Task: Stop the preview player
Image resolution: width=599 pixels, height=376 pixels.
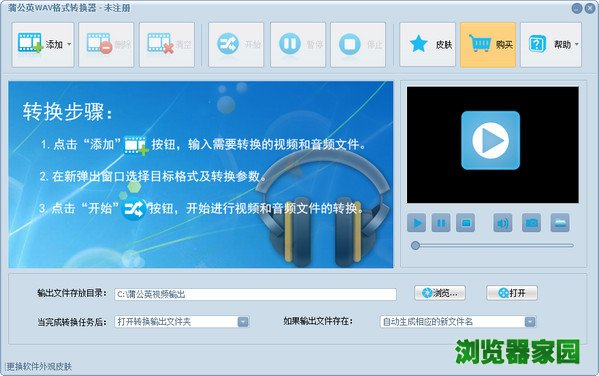Action: 465,223
